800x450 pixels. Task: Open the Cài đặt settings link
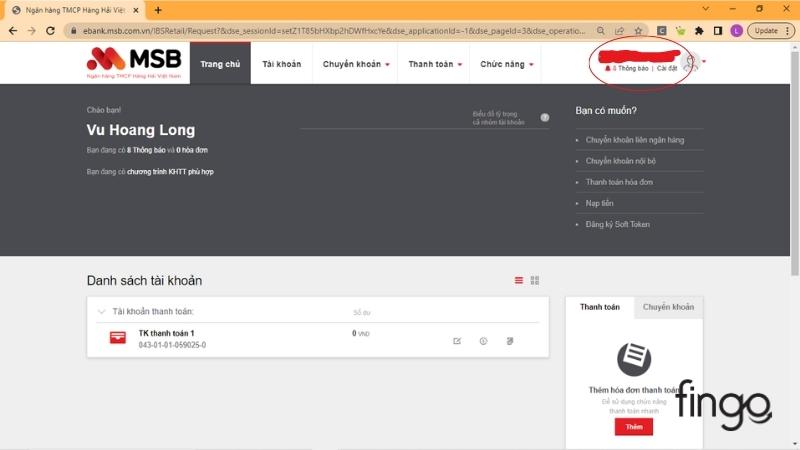[667, 68]
